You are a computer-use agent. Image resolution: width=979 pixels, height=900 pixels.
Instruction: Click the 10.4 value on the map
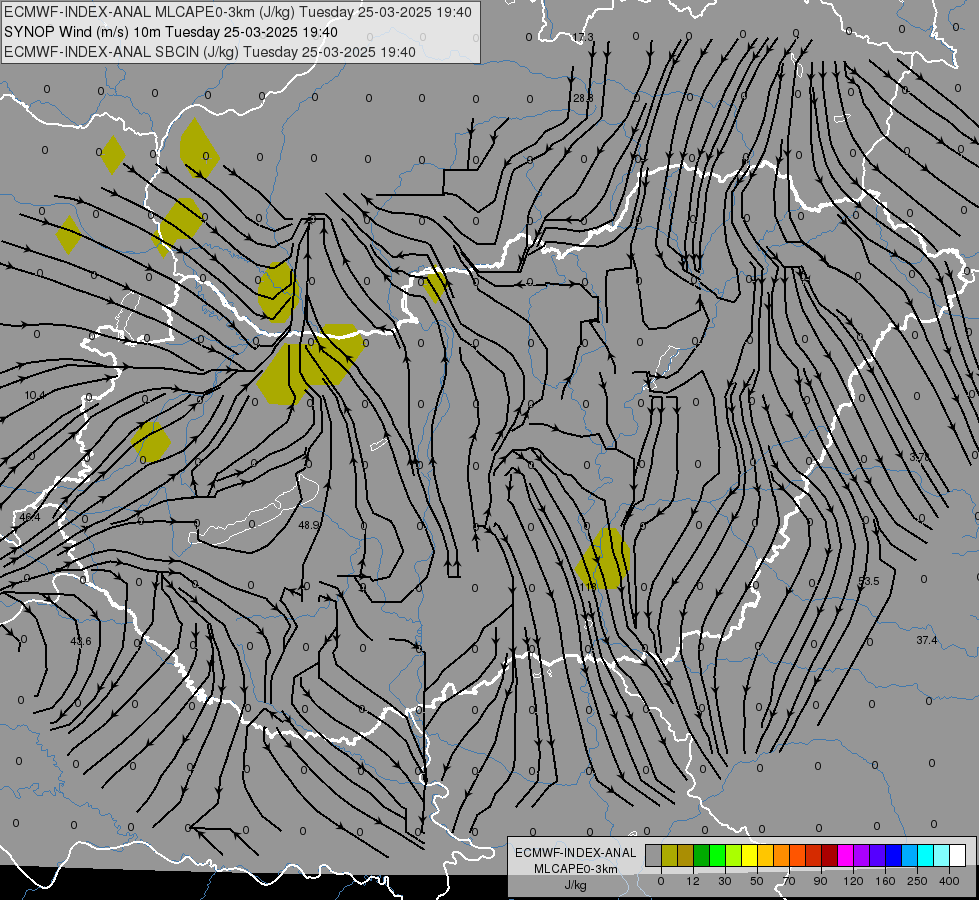tap(35, 395)
